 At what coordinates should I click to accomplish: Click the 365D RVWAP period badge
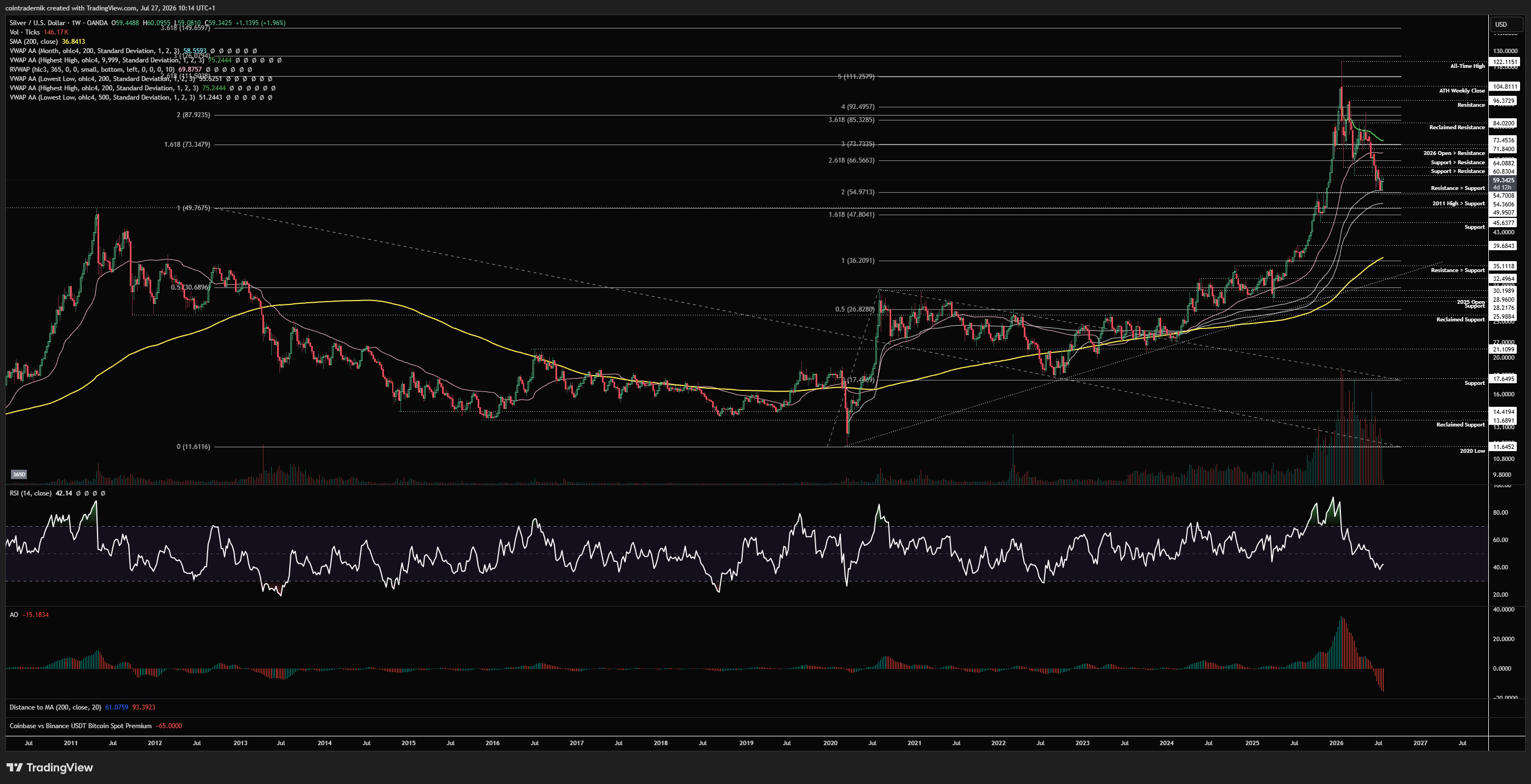point(19,474)
